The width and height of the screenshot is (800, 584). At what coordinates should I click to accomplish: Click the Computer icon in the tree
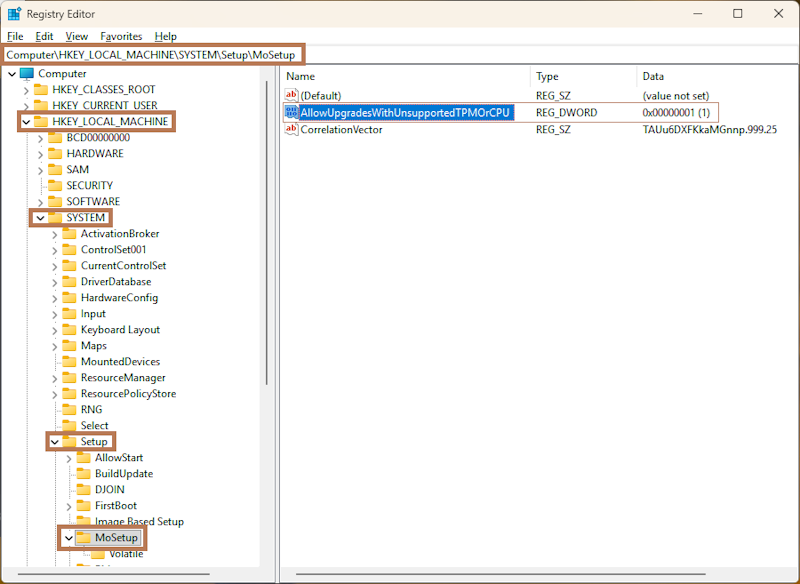(26, 74)
